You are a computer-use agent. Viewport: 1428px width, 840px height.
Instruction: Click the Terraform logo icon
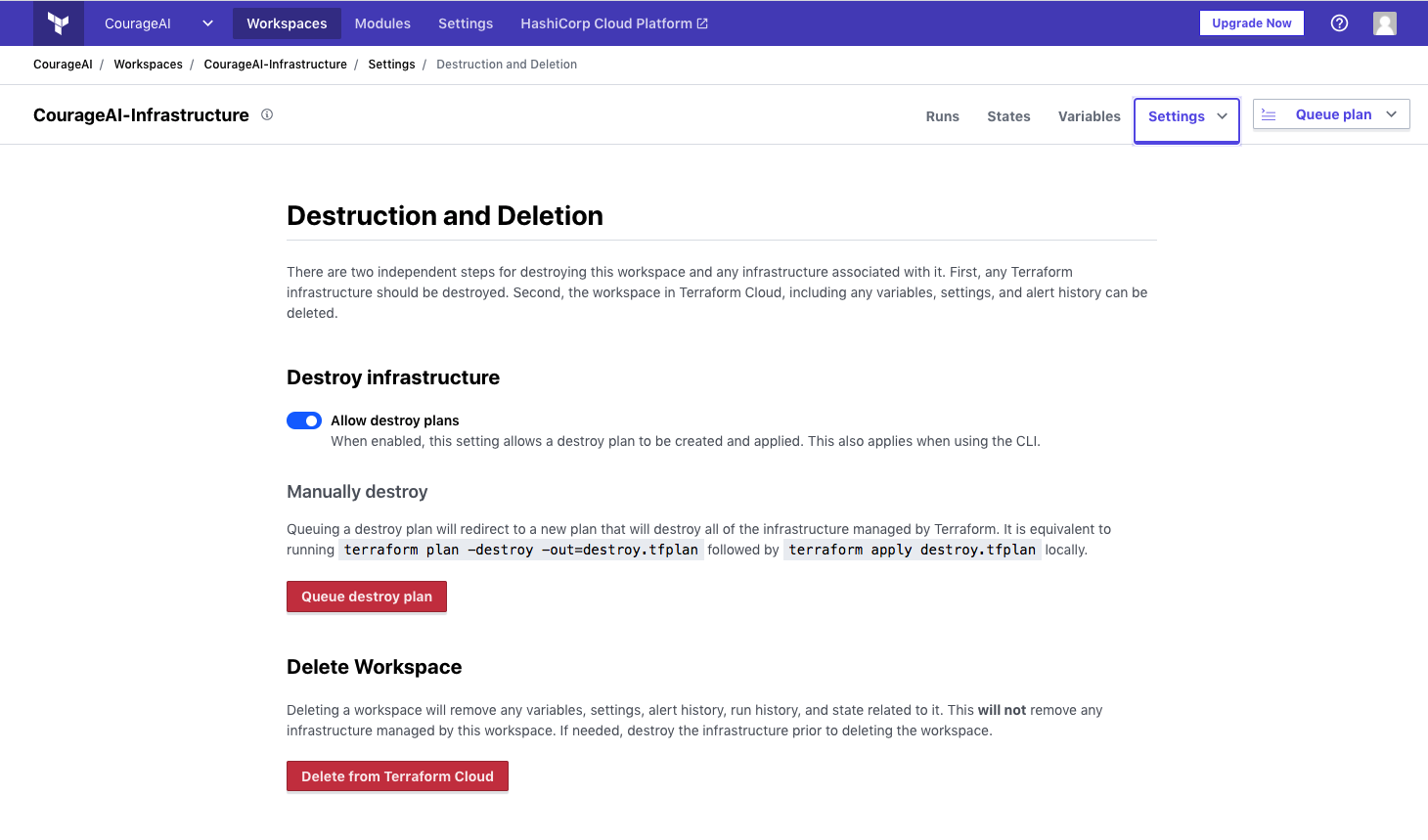tap(59, 23)
